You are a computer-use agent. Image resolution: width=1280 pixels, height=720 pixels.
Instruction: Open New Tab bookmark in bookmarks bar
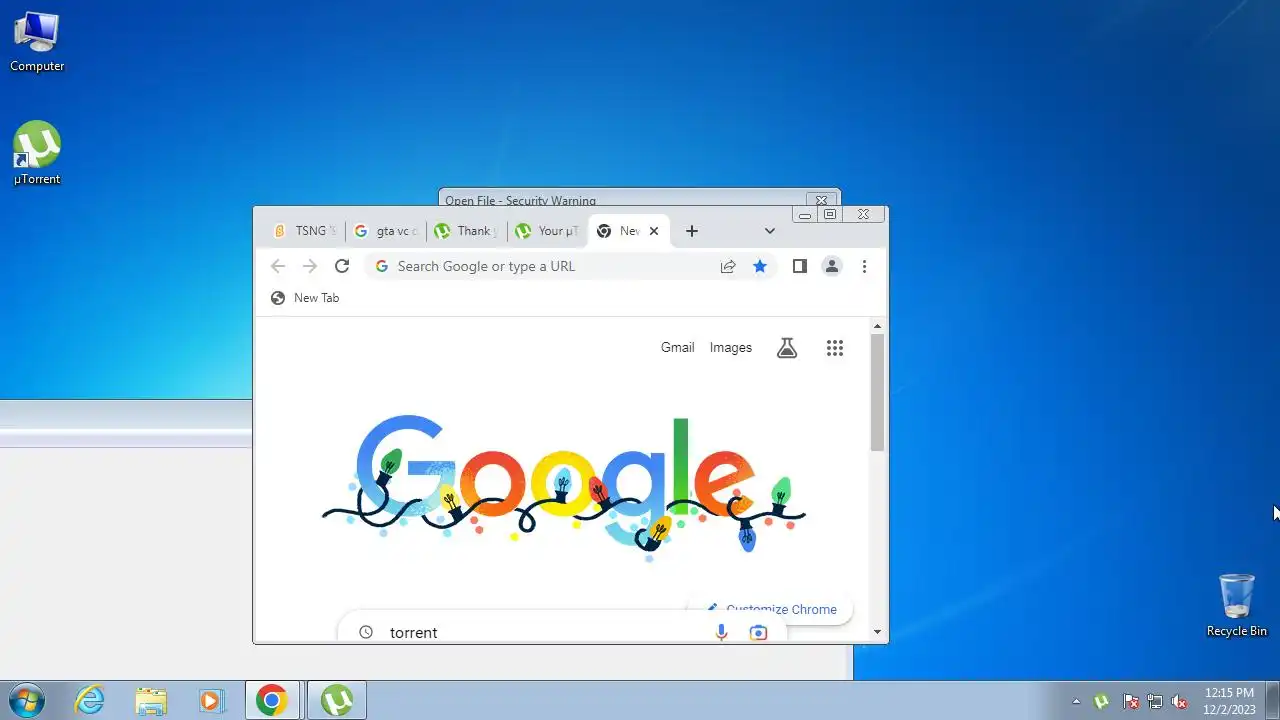pos(305,298)
